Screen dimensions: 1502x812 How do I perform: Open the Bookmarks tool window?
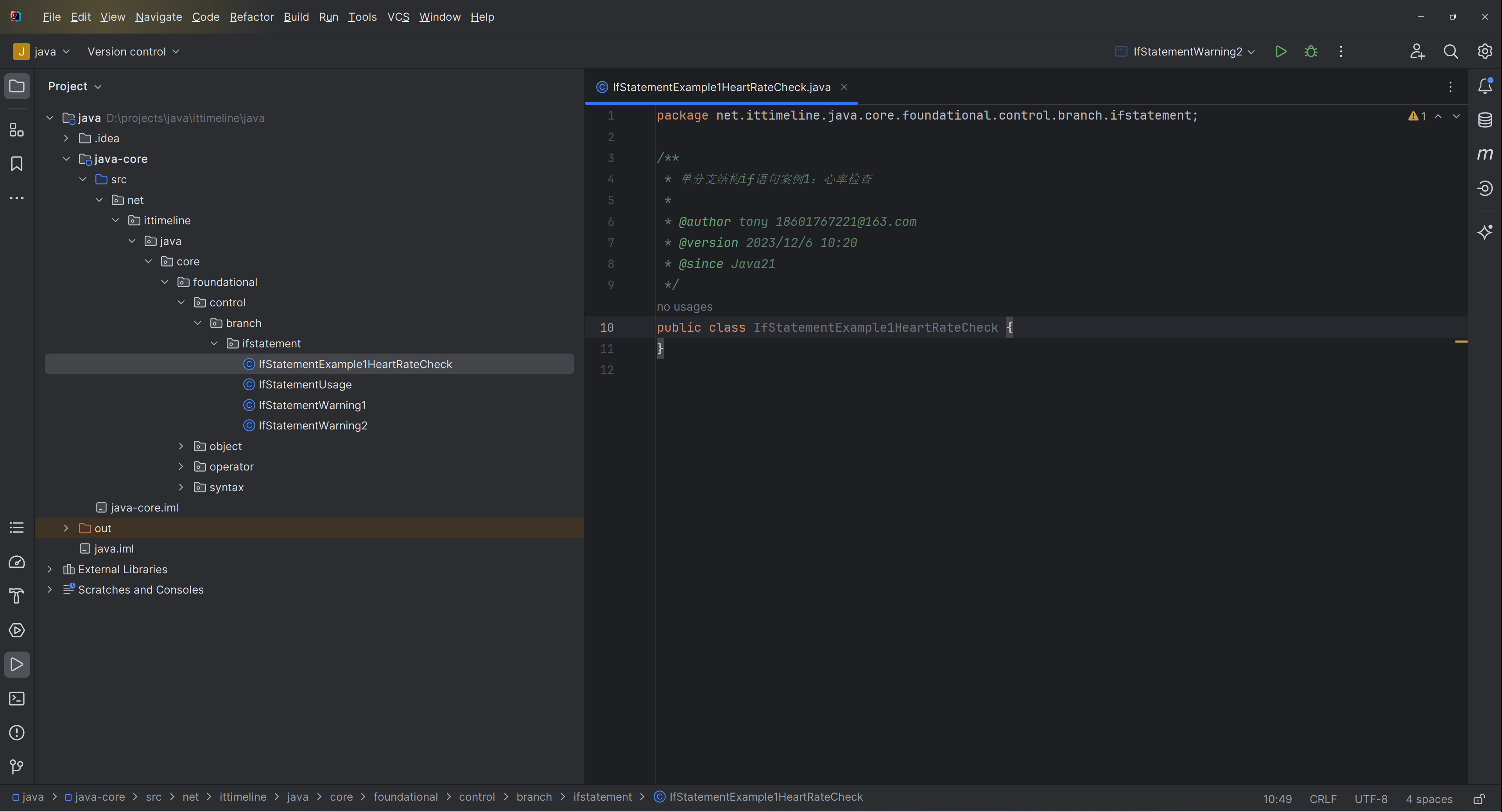click(x=17, y=164)
